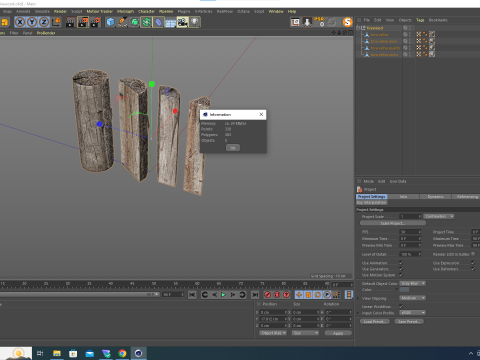Viewport: 480px width, 360px height.
Task: Click Render to Picture Viewer icon
Action: click(x=83, y=22)
